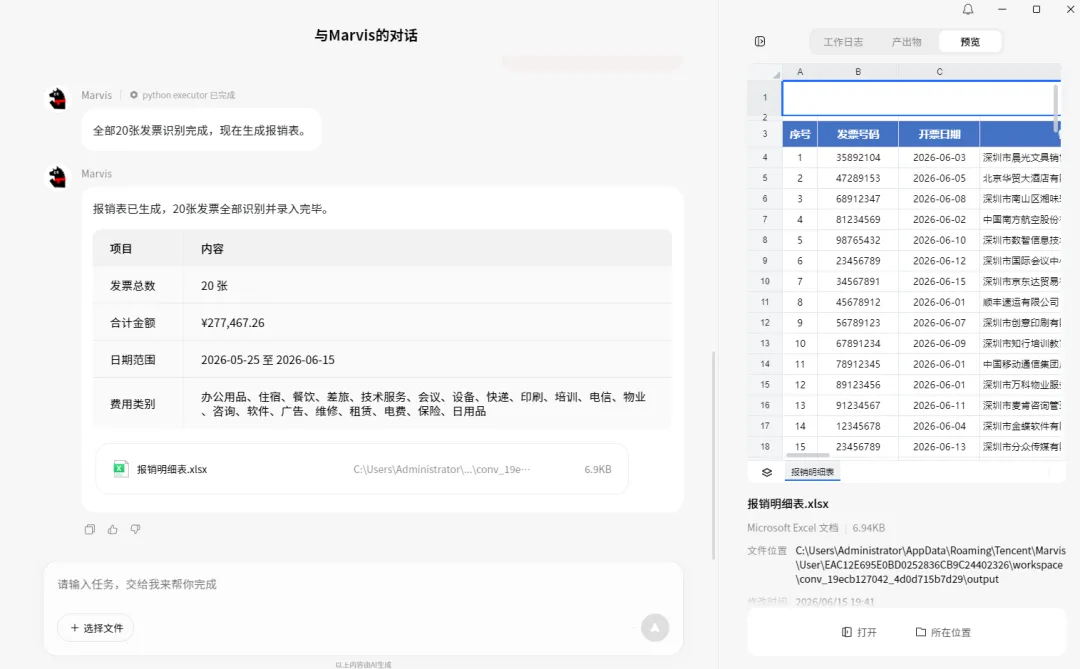The width and height of the screenshot is (1080, 669).
Task: Click the 费用类别 row label
Action: coord(132,404)
